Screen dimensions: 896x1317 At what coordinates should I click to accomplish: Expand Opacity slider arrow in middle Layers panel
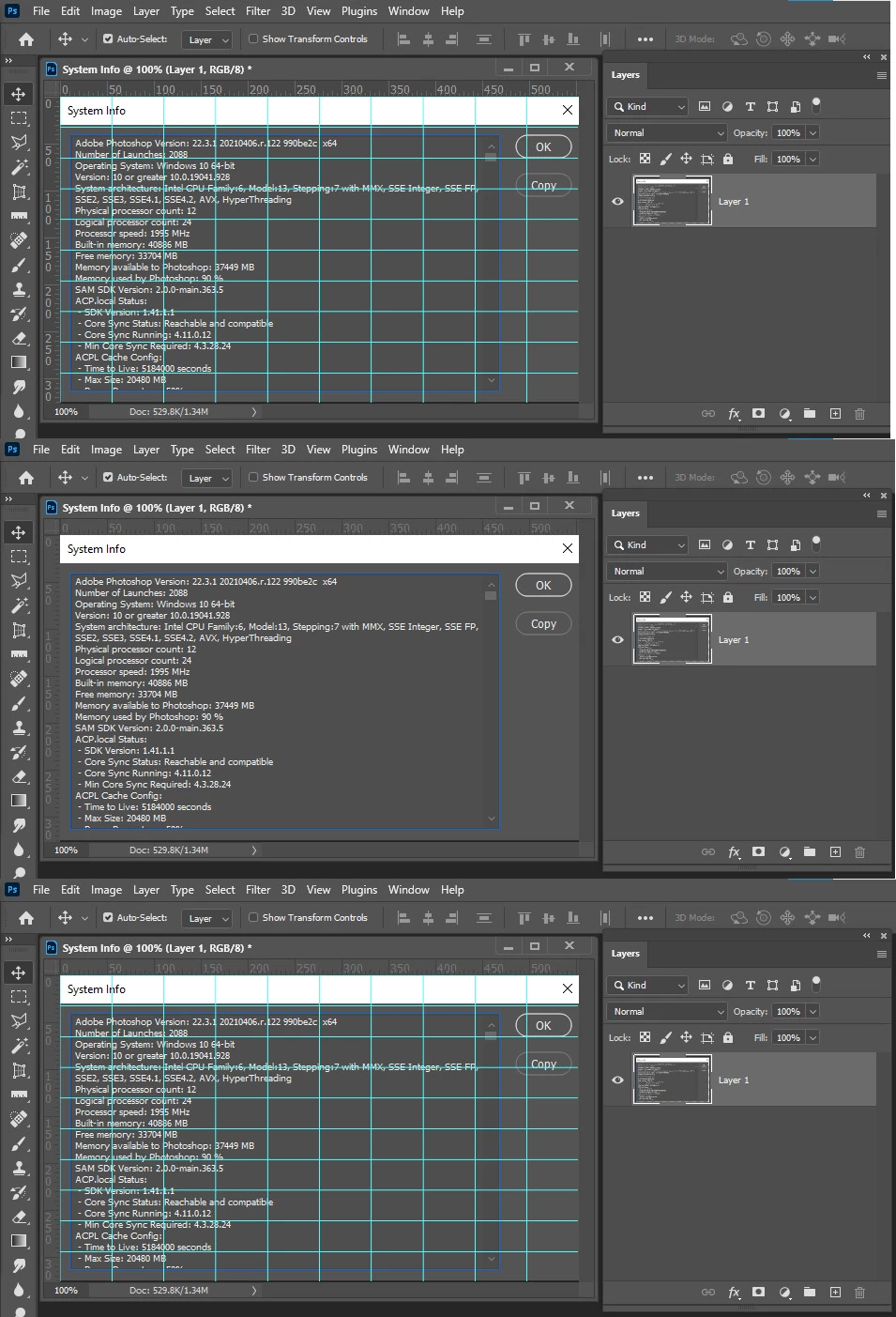pyautogui.click(x=813, y=571)
